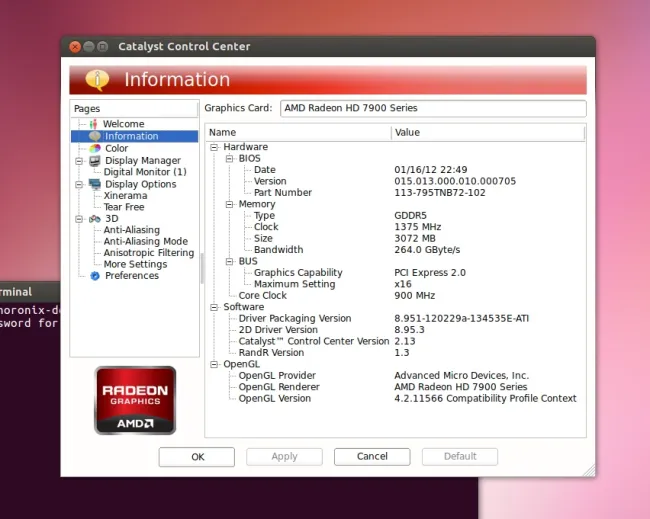The image size is (650, 519).
Task: Open the Display Manager page
Action: tap(143, 160)
